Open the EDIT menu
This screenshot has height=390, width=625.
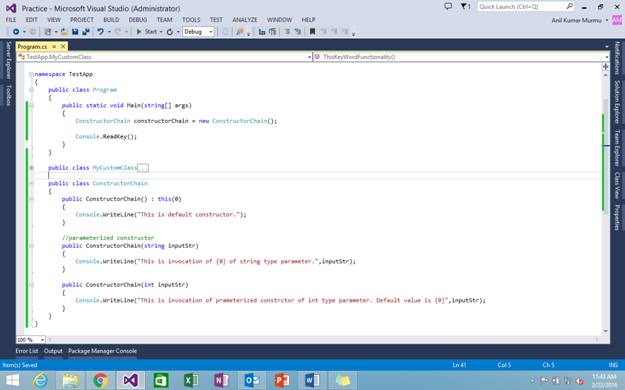pos(31,20)
